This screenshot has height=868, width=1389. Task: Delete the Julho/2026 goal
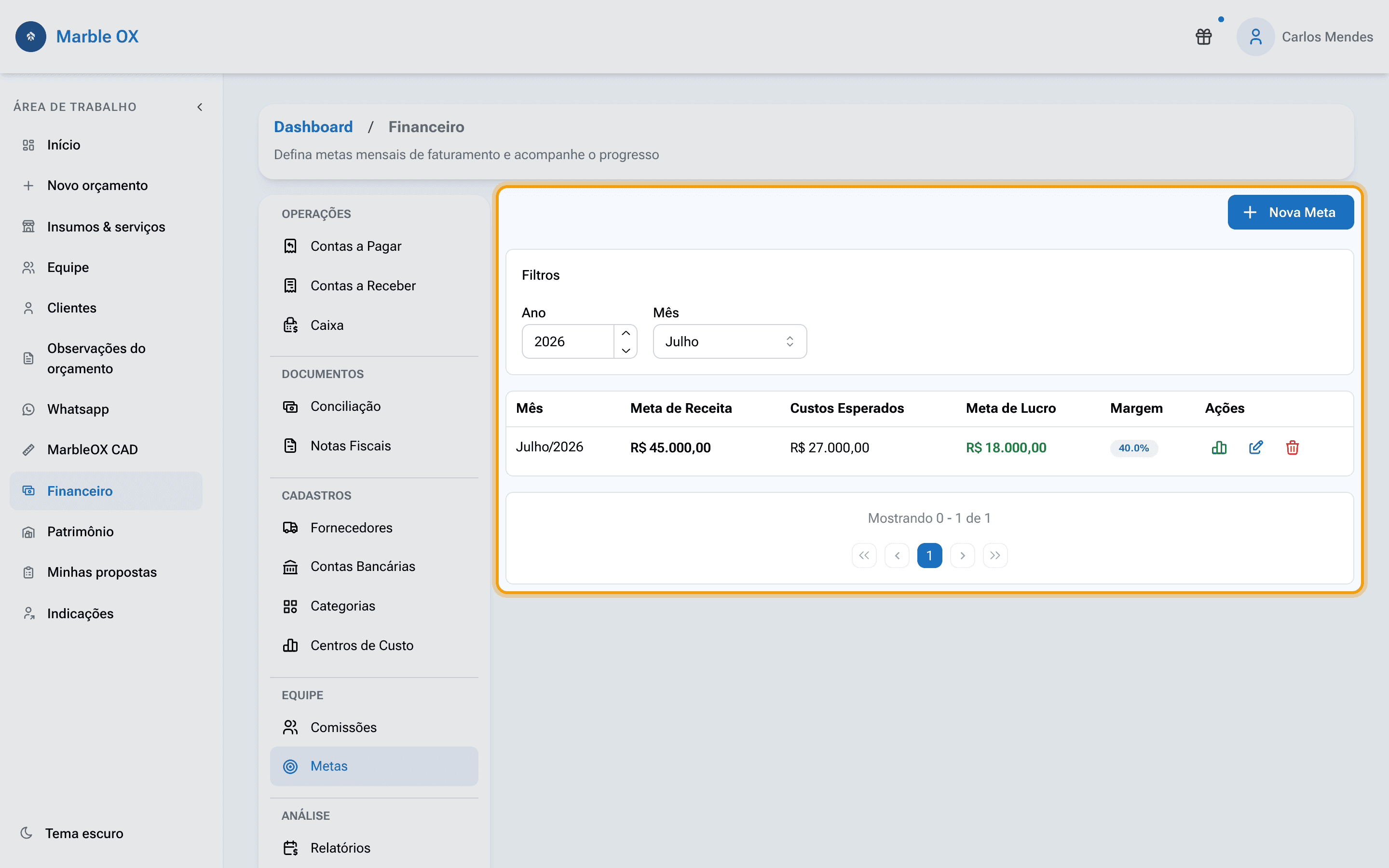click(1293, 448)
